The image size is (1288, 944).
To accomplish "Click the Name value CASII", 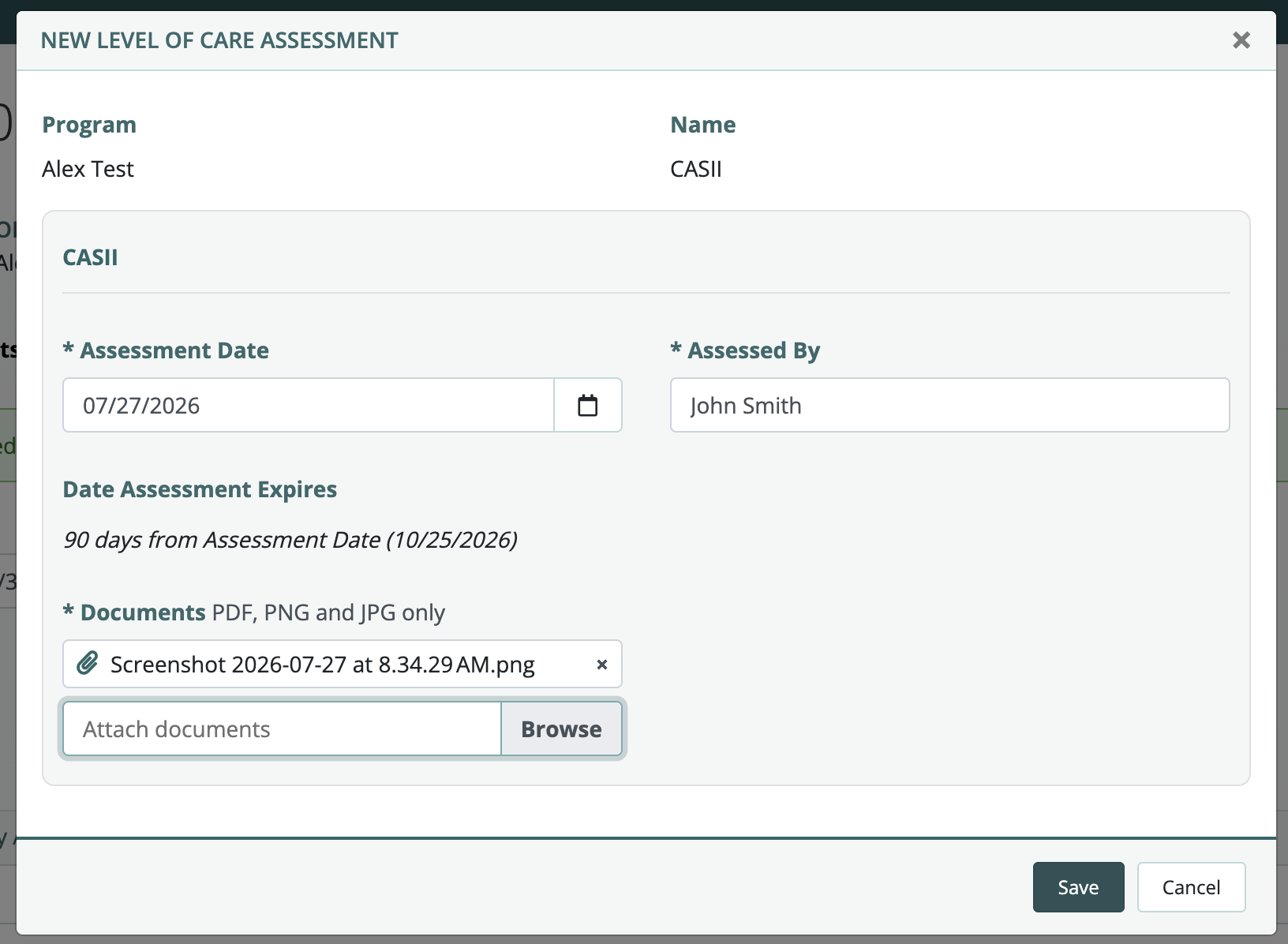I will 696,169.
